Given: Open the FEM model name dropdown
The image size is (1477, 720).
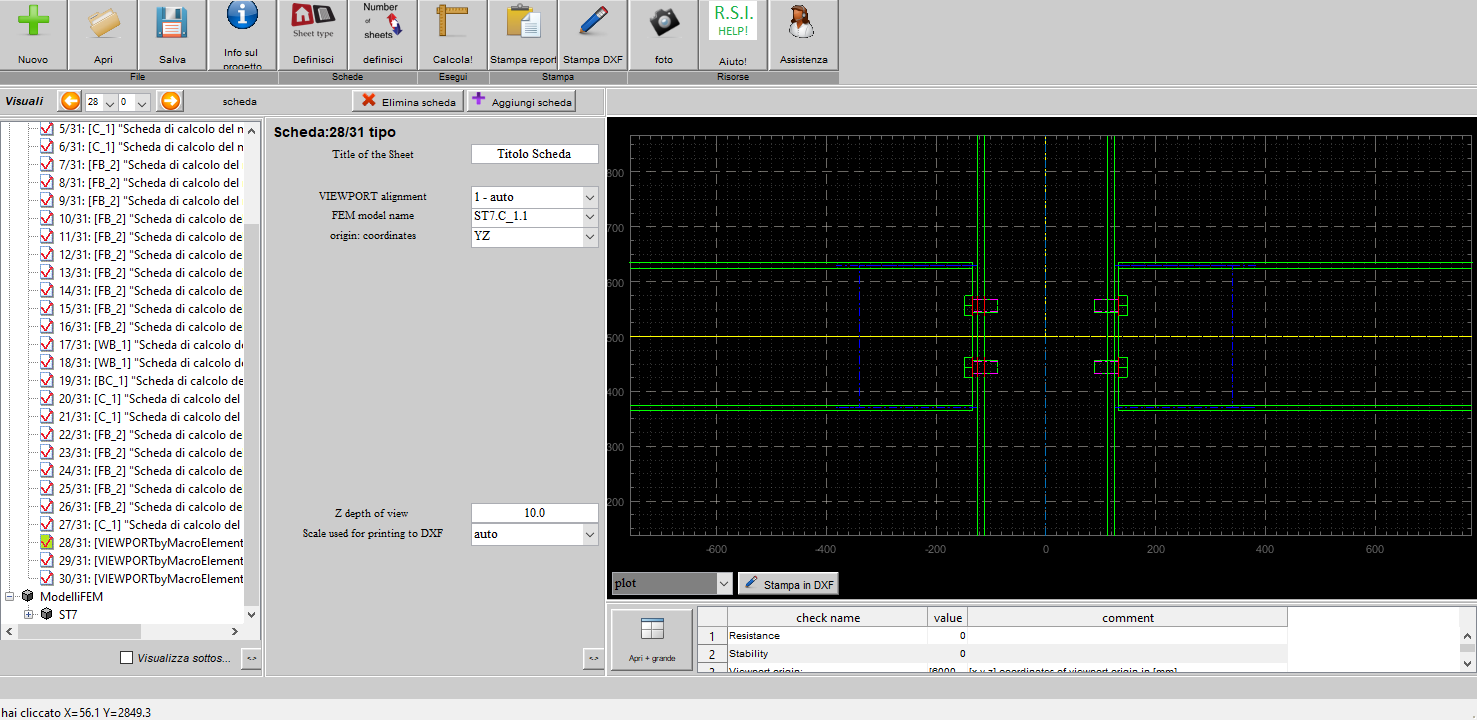Looking at the screenshot, I should tap(590, 216).
